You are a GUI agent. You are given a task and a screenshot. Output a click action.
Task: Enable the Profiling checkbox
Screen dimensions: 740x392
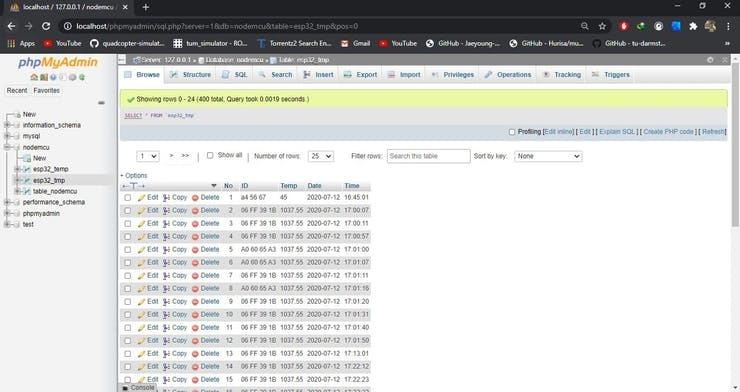pyautogui.click(x=512, y=132)
